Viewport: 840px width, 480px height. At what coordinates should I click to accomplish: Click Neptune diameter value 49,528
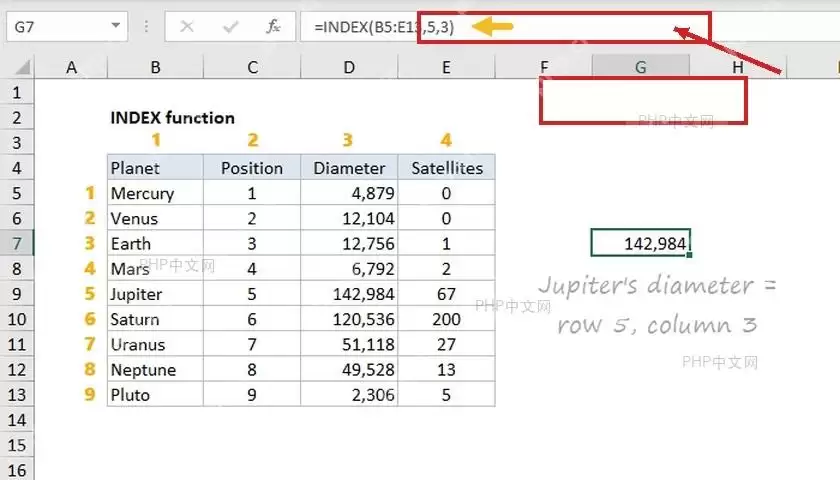tap(349, 370)
